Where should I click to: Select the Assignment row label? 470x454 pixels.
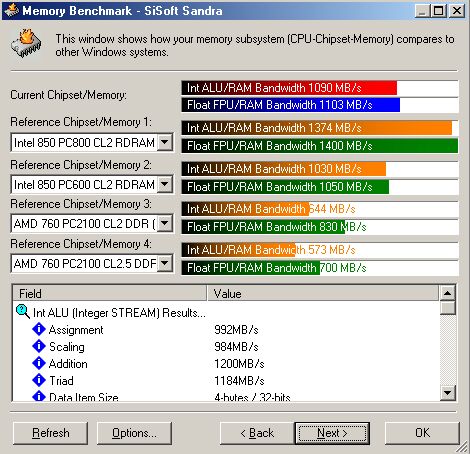coord(76,330)
